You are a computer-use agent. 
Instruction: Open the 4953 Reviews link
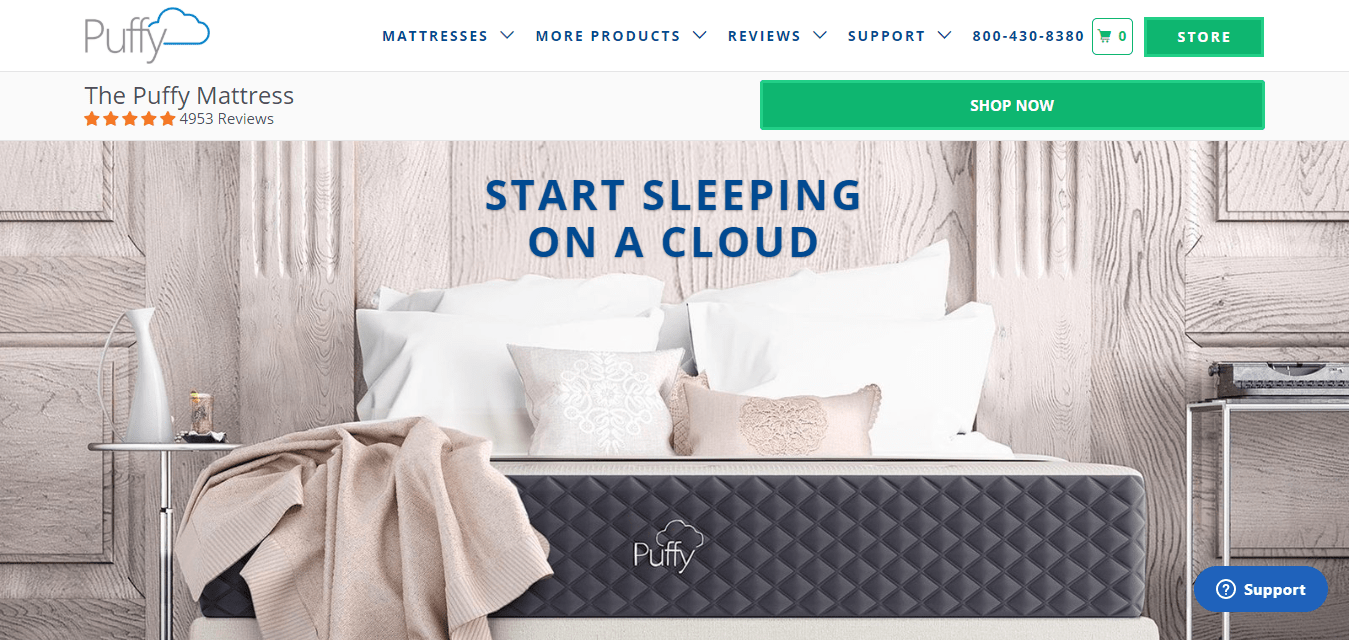[x=227, y=119]
